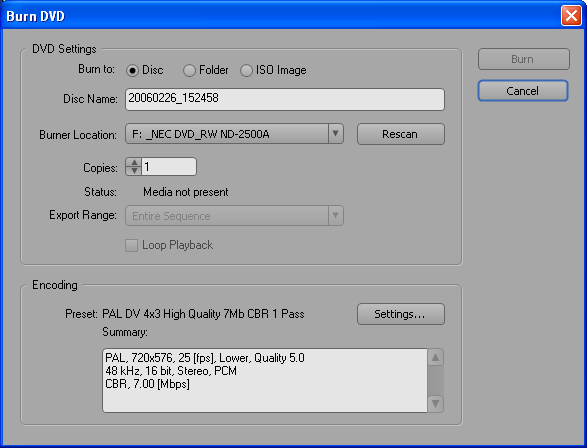Click the Burn button
Image resolution: width=587 pixels, height=448 pixels.
[524, 59]
